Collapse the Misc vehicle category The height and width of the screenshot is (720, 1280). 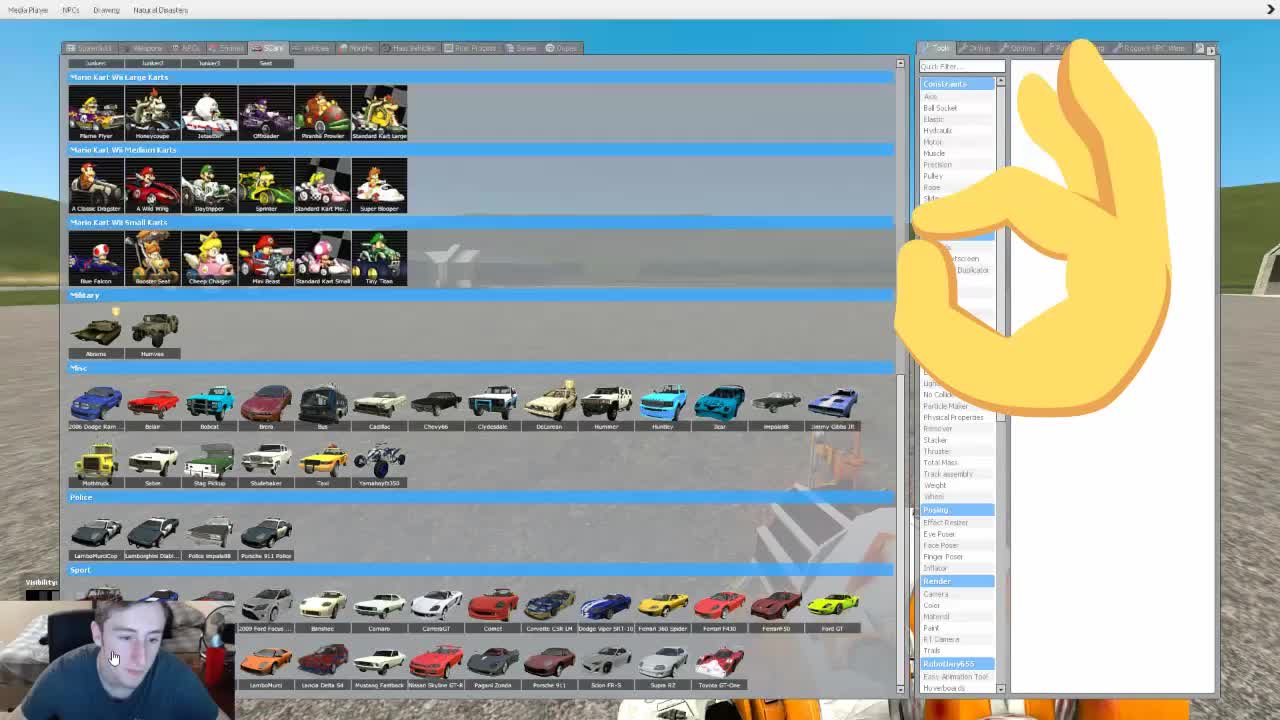(x=481, y=368)
